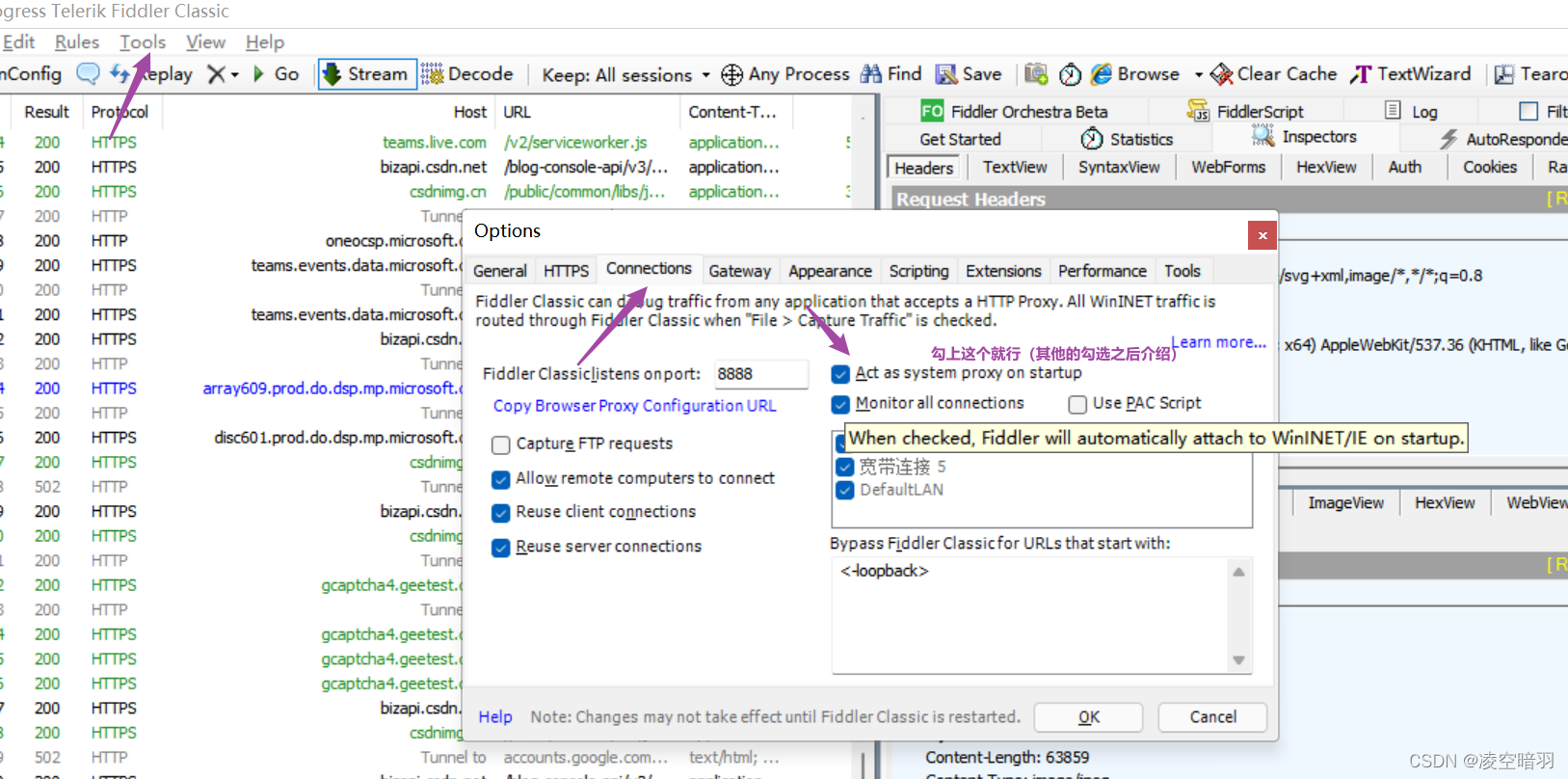Open the Inspectors tab
The width and height of the screenshot is (1568, 779).
[1304, 138]
